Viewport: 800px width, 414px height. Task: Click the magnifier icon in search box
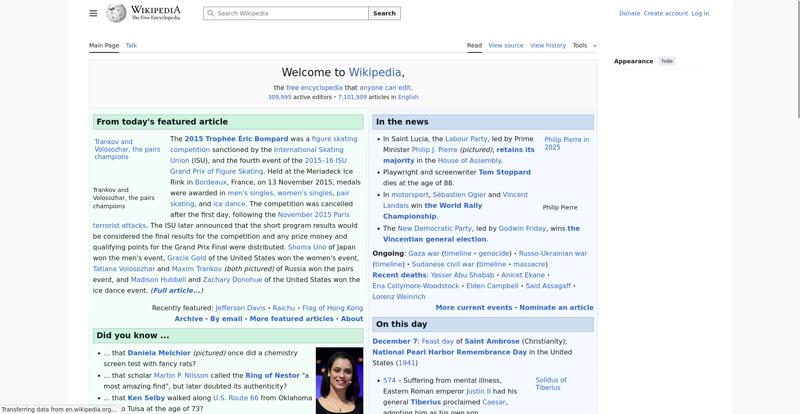click(x=210, y=14)
